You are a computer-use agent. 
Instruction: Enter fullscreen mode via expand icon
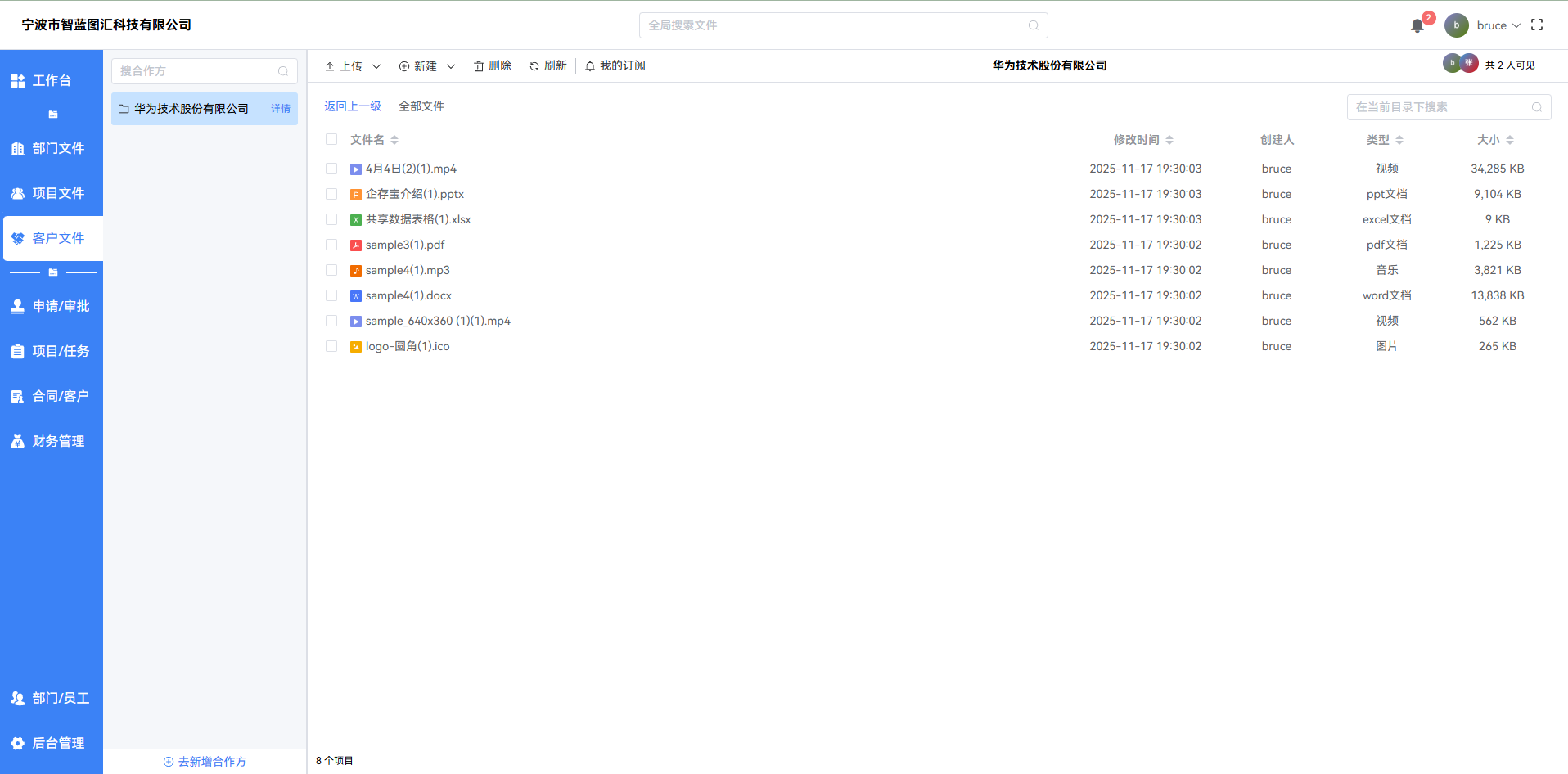[1537, 25]
